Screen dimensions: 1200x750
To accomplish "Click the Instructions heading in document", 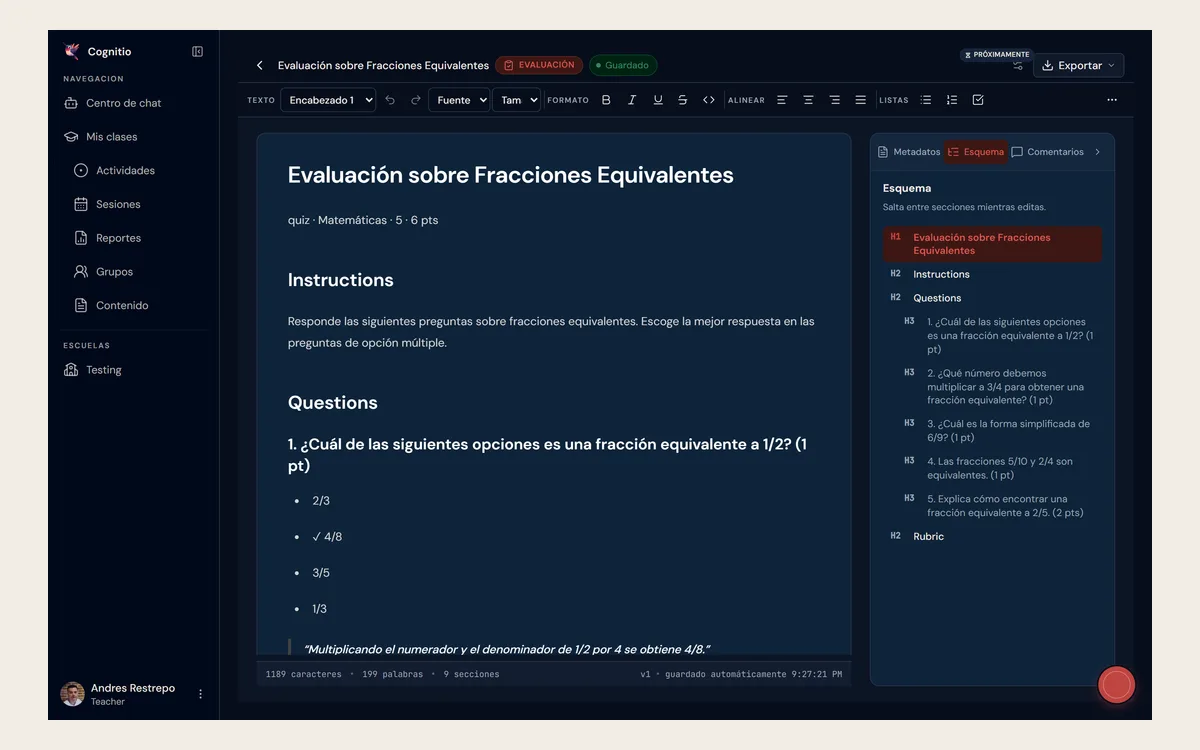I will tap(340, 280).
